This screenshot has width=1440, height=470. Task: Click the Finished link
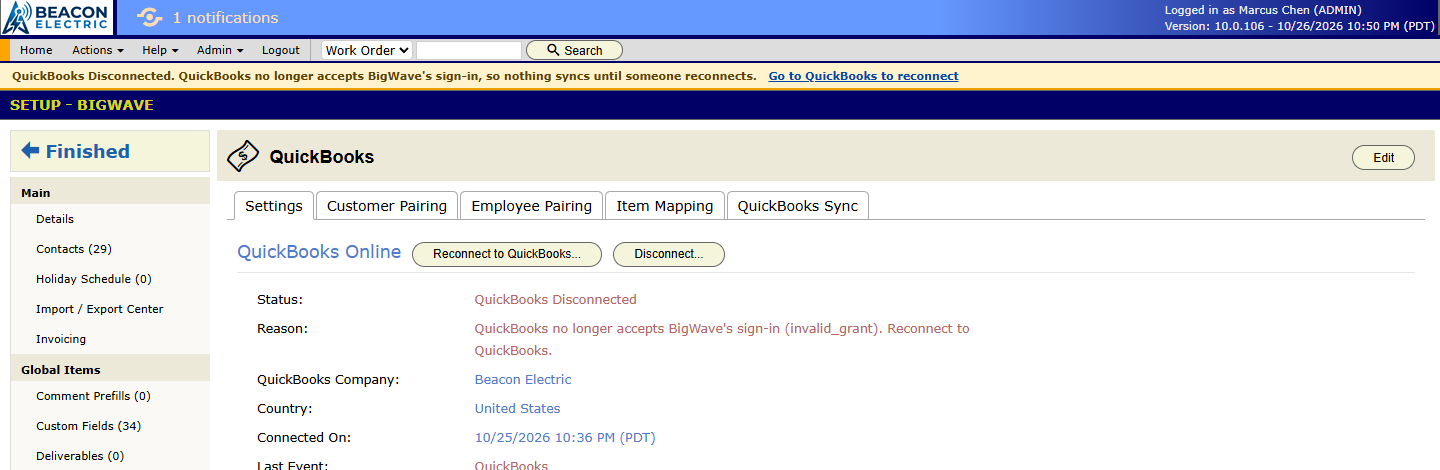pos(88,151)
